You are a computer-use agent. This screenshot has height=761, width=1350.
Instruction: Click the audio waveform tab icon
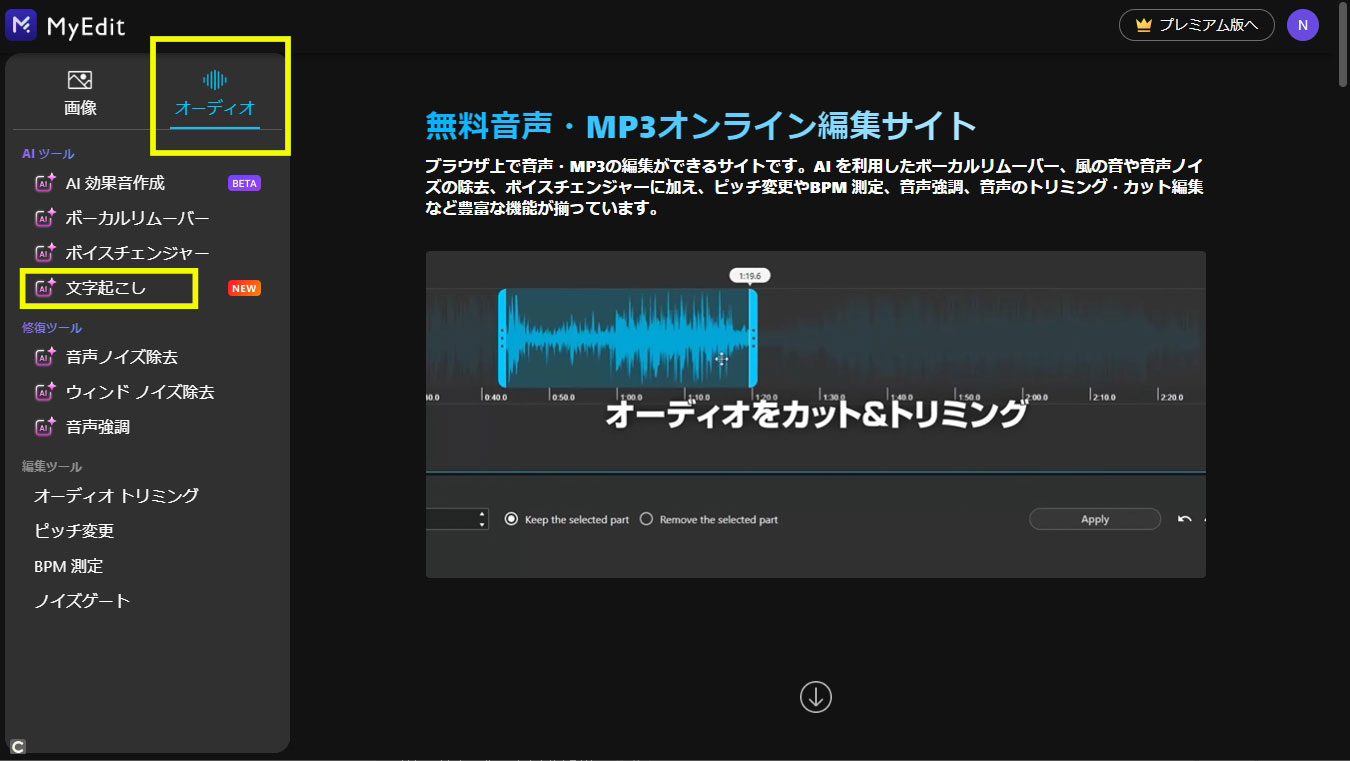coord(214,80)
